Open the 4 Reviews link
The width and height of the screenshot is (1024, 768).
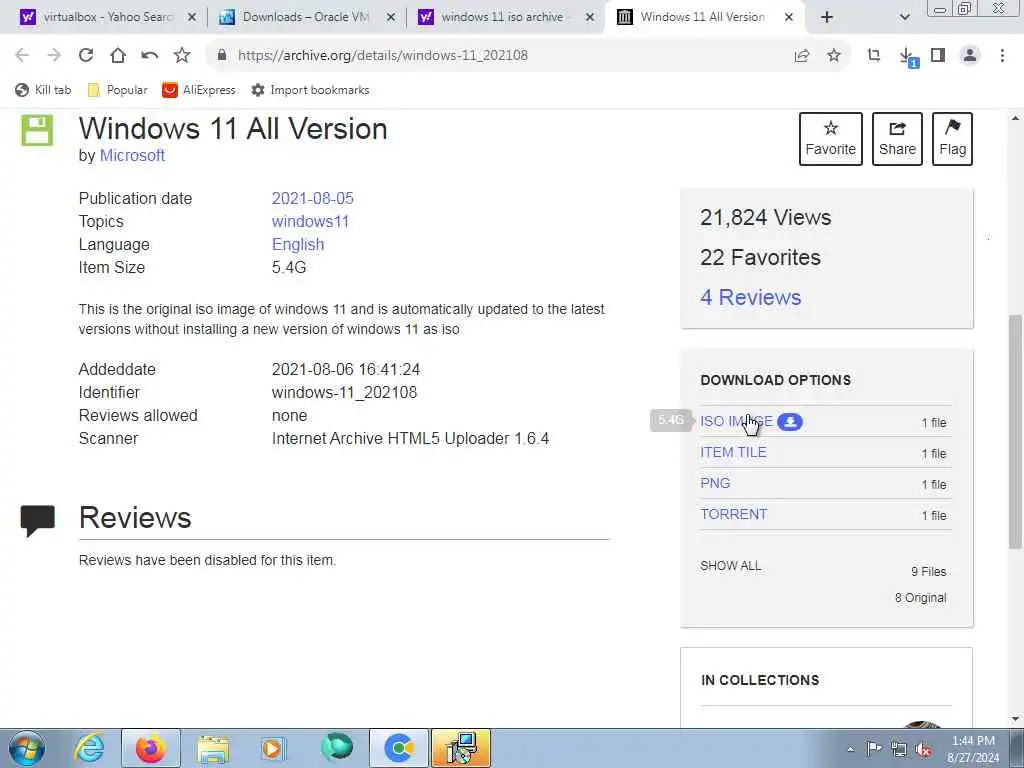[x=750, y=297]
